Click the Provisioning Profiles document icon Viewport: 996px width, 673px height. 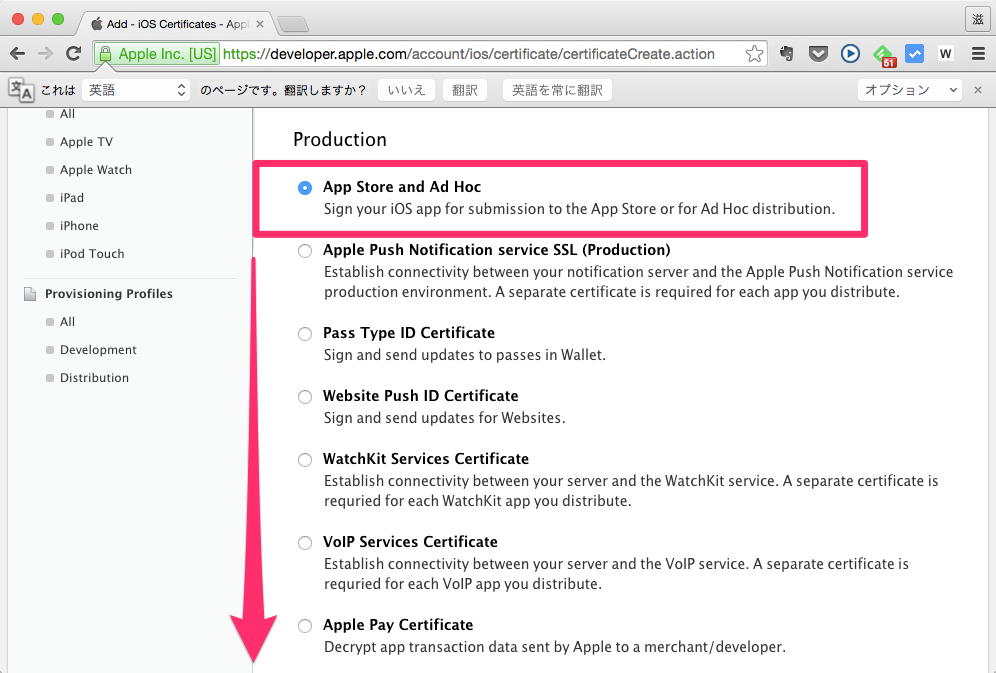[x=30, y=294]
